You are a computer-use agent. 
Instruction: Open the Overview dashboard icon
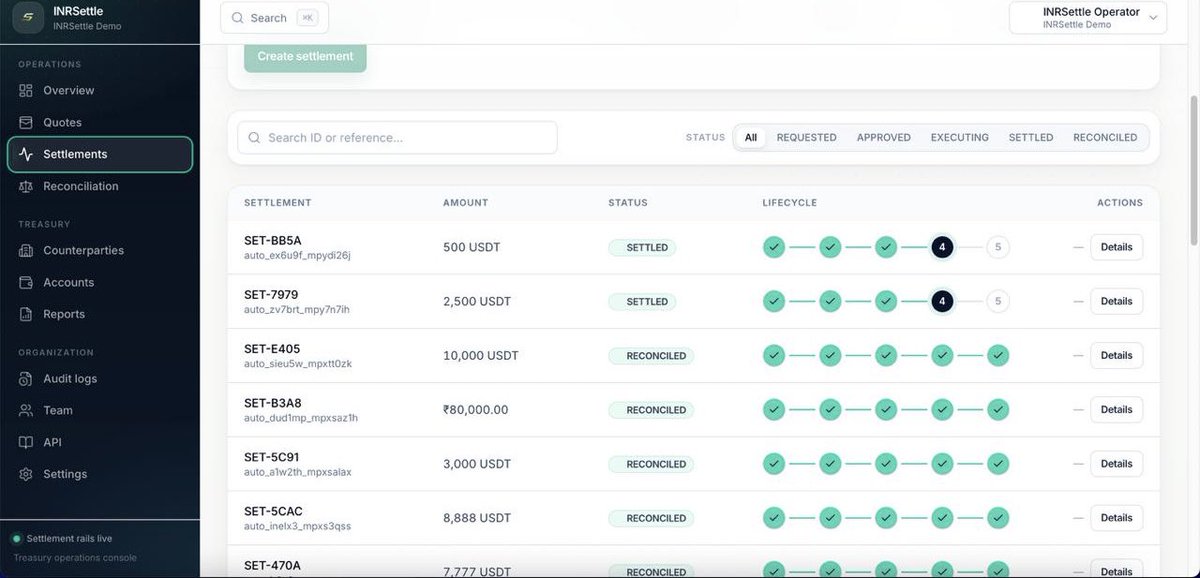26,91
